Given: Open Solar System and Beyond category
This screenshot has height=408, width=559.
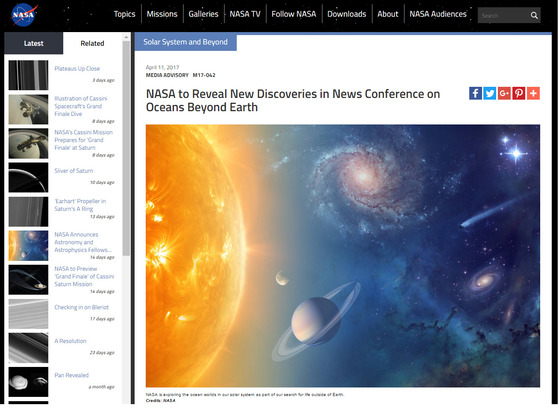Looking at the screenshot, I should [x=185, y=42].
